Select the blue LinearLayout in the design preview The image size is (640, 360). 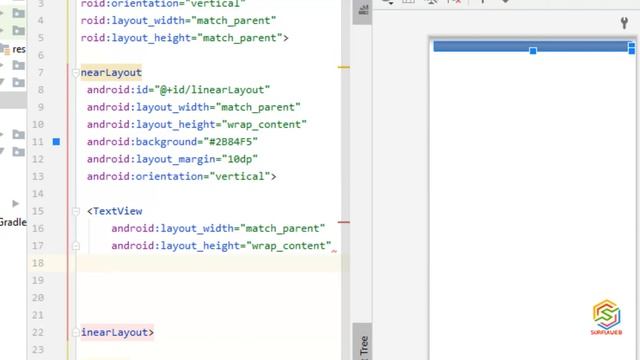click(534, 46)
